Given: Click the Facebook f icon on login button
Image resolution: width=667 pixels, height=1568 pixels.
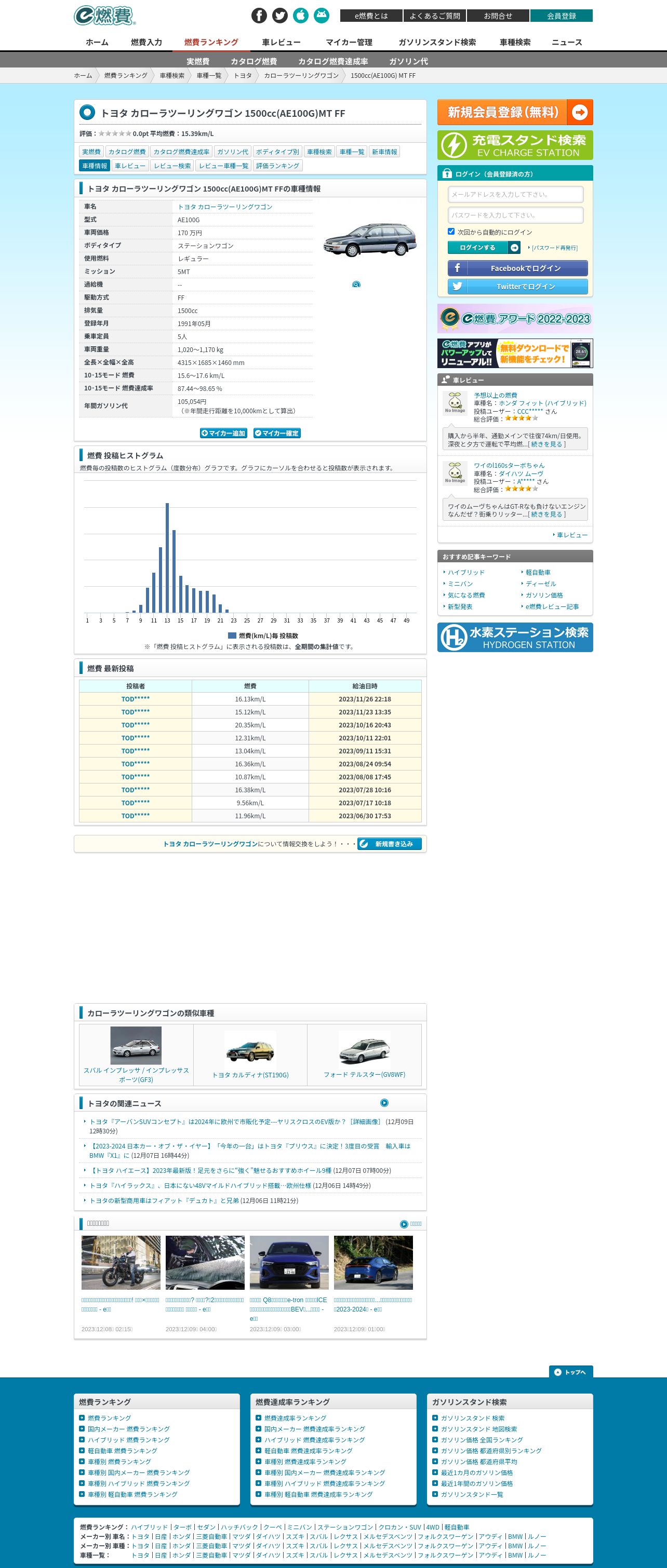Looking at the screenshot, I should [458, 268].
